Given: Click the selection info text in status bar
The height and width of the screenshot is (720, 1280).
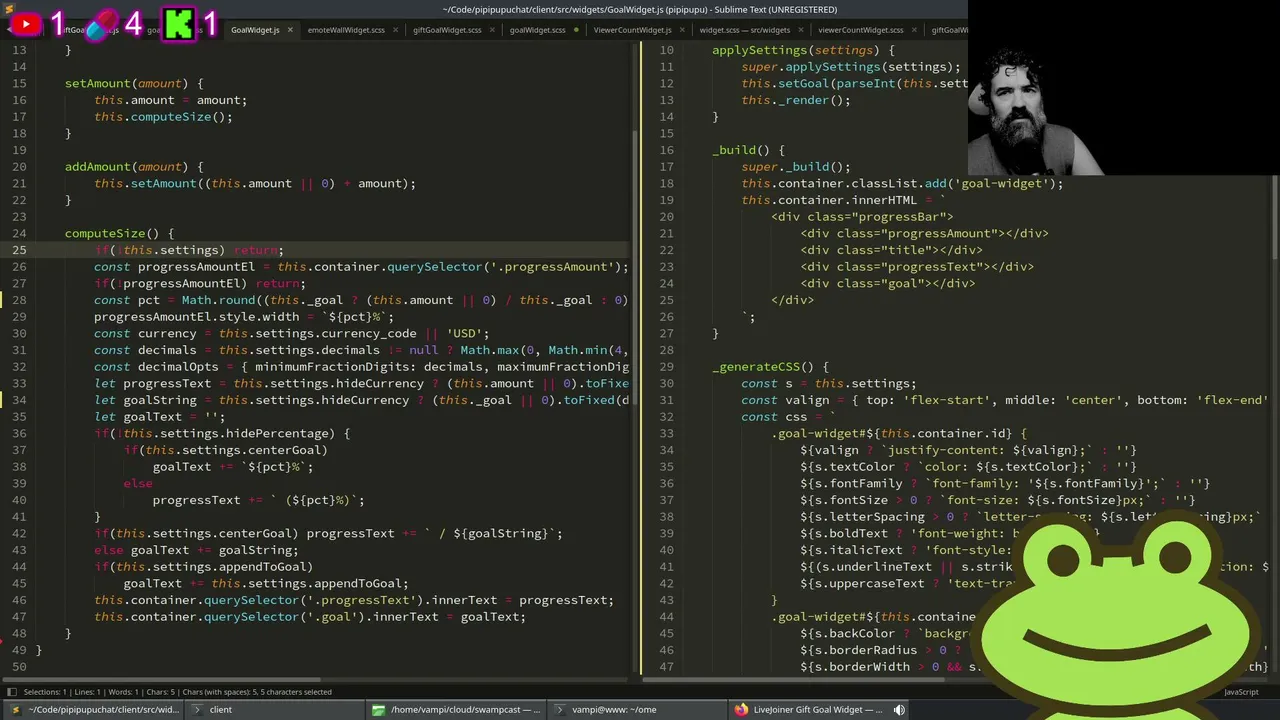Looking at the screenshot, I should pos(177,692).
